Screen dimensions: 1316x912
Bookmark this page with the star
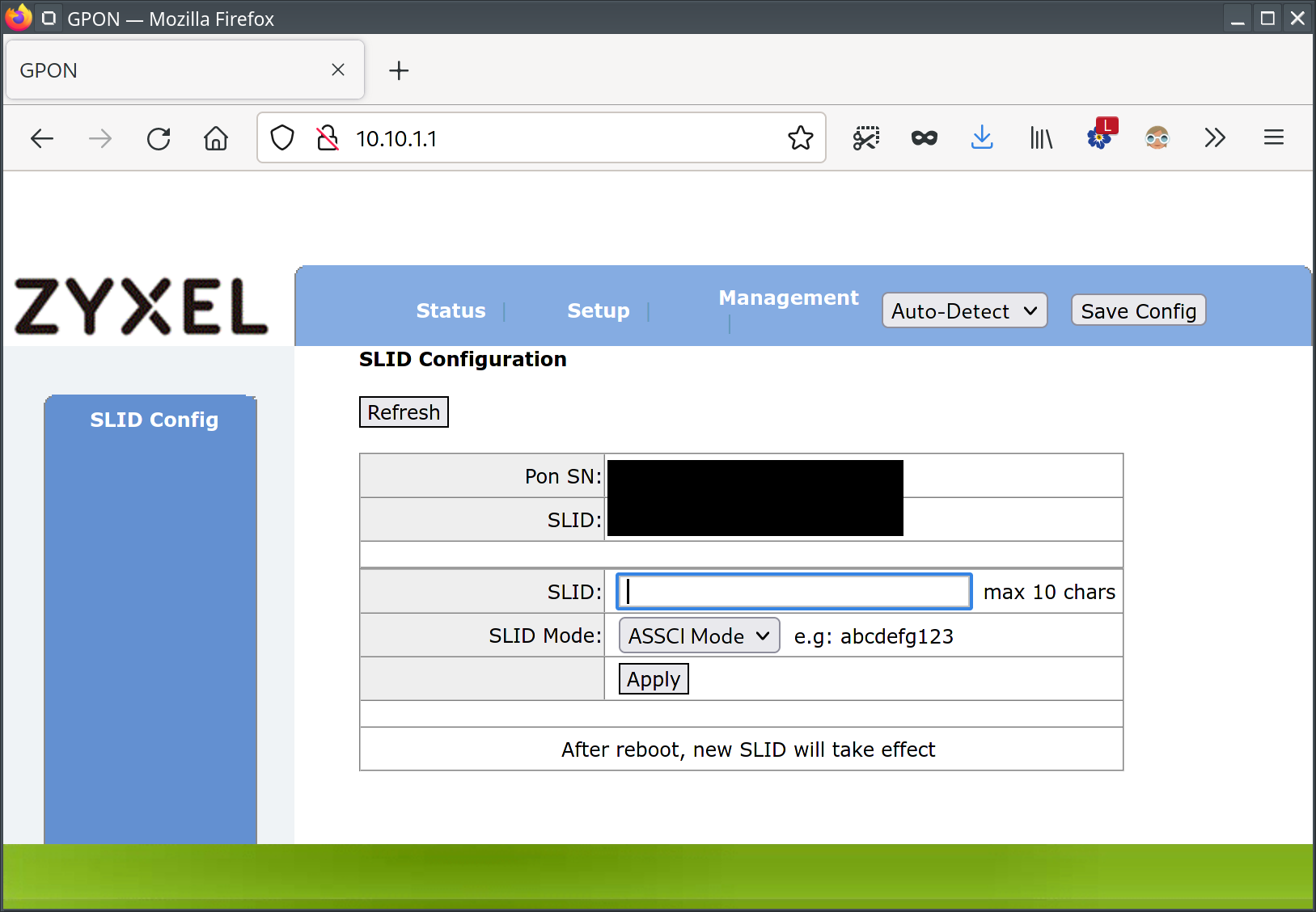coord(800,138)
